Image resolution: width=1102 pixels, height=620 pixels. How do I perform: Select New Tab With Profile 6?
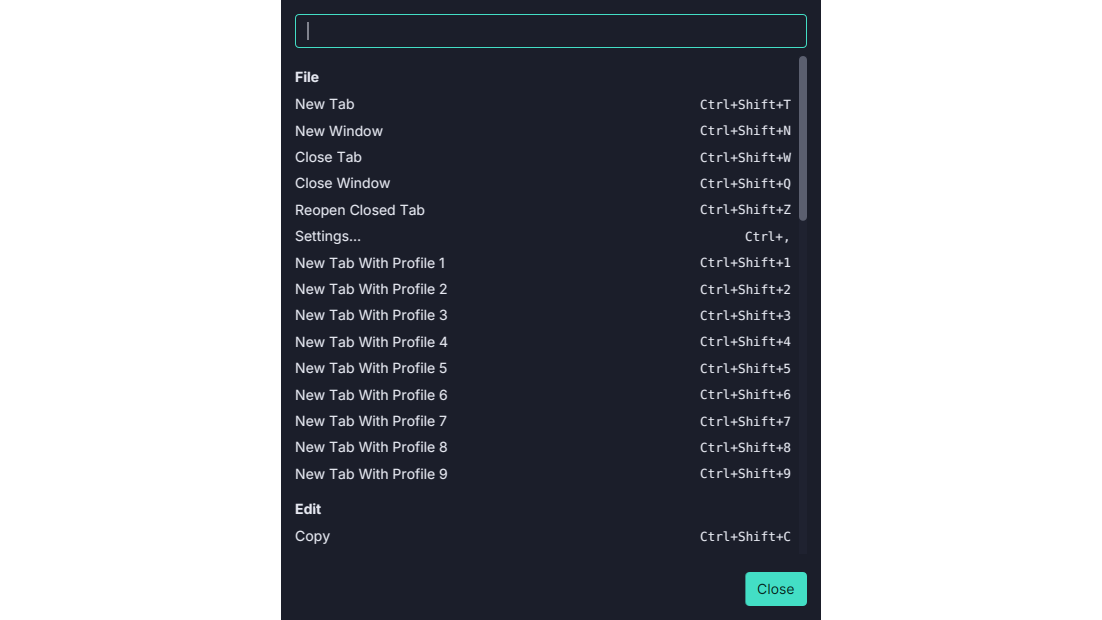point(543,395)
